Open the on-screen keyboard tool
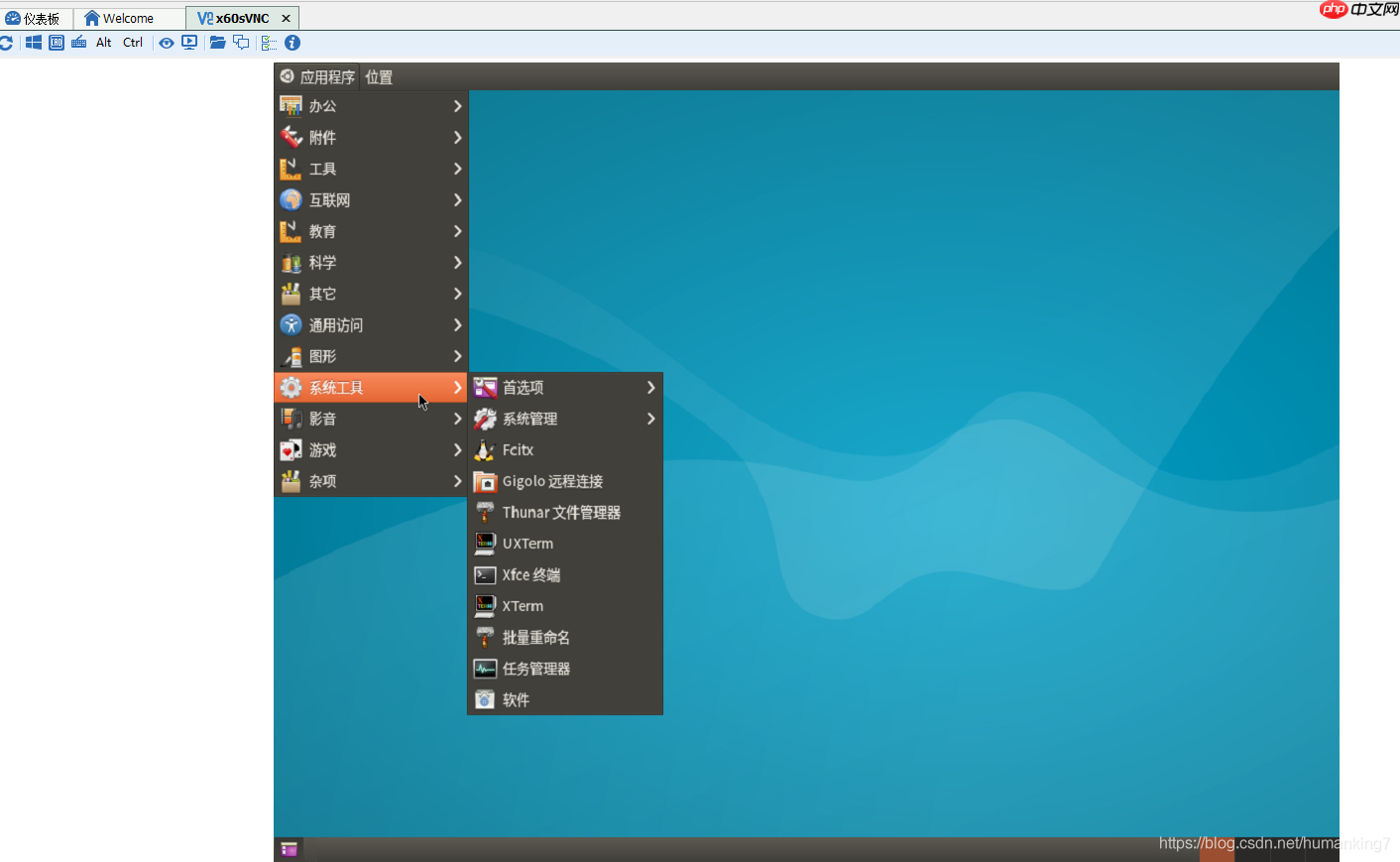This screenshot has height=862, width=1400. 78,43
